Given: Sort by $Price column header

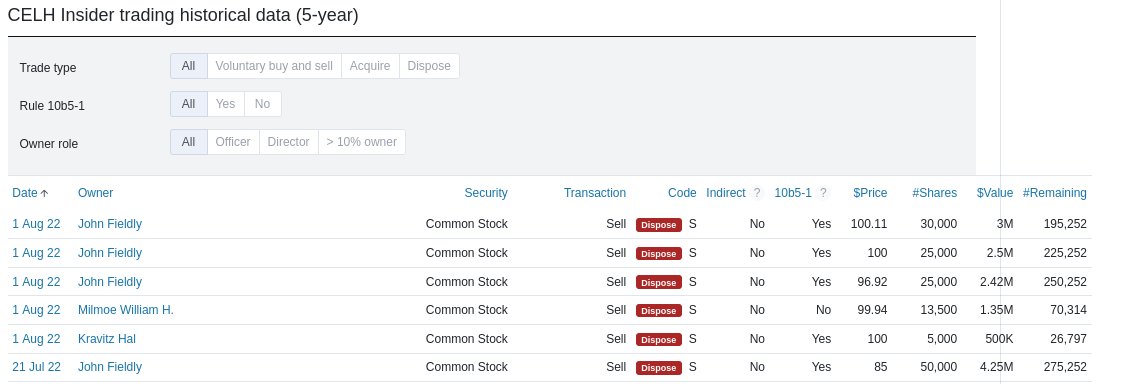Looking at the screenshot, I should pos(870,193).
